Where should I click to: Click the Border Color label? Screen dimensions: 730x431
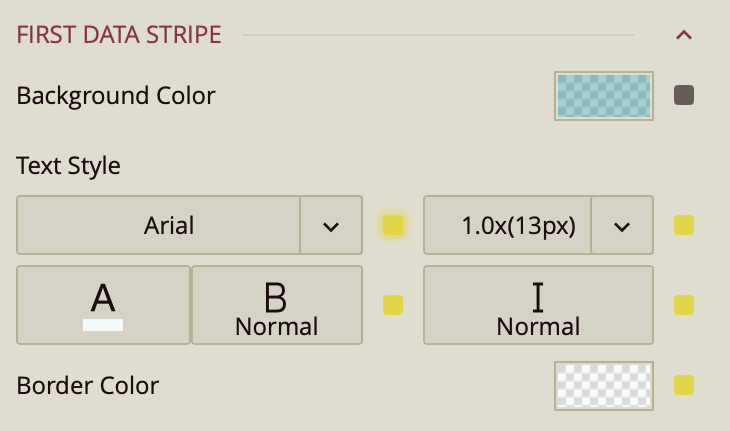pos(88,385)
